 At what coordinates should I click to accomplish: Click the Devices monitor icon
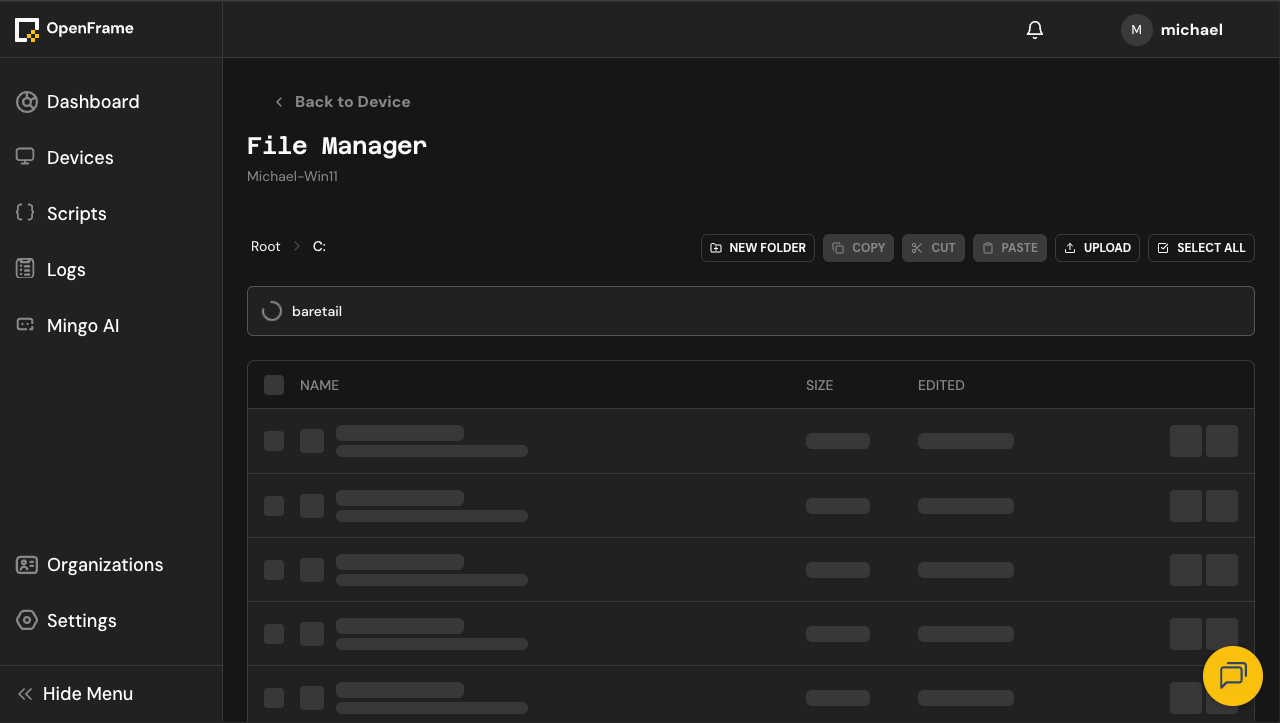point(26,157)
